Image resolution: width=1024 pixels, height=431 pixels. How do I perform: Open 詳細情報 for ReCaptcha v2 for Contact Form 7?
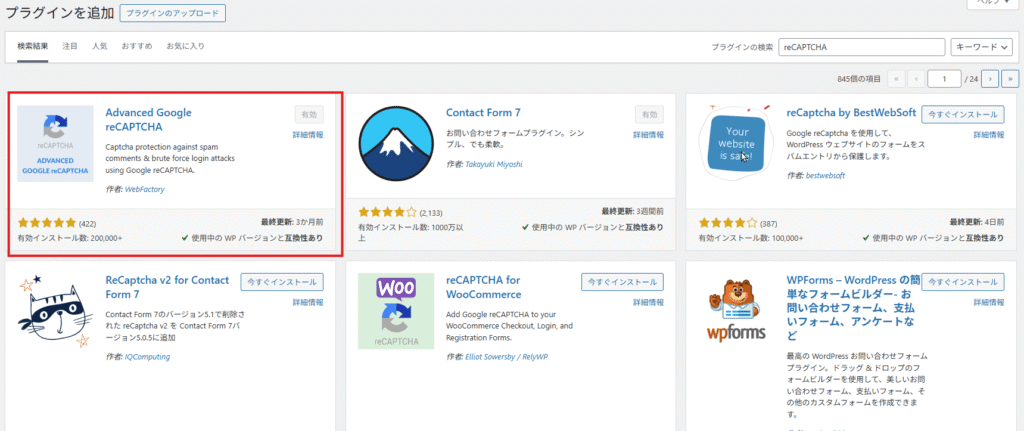point(308,302)
